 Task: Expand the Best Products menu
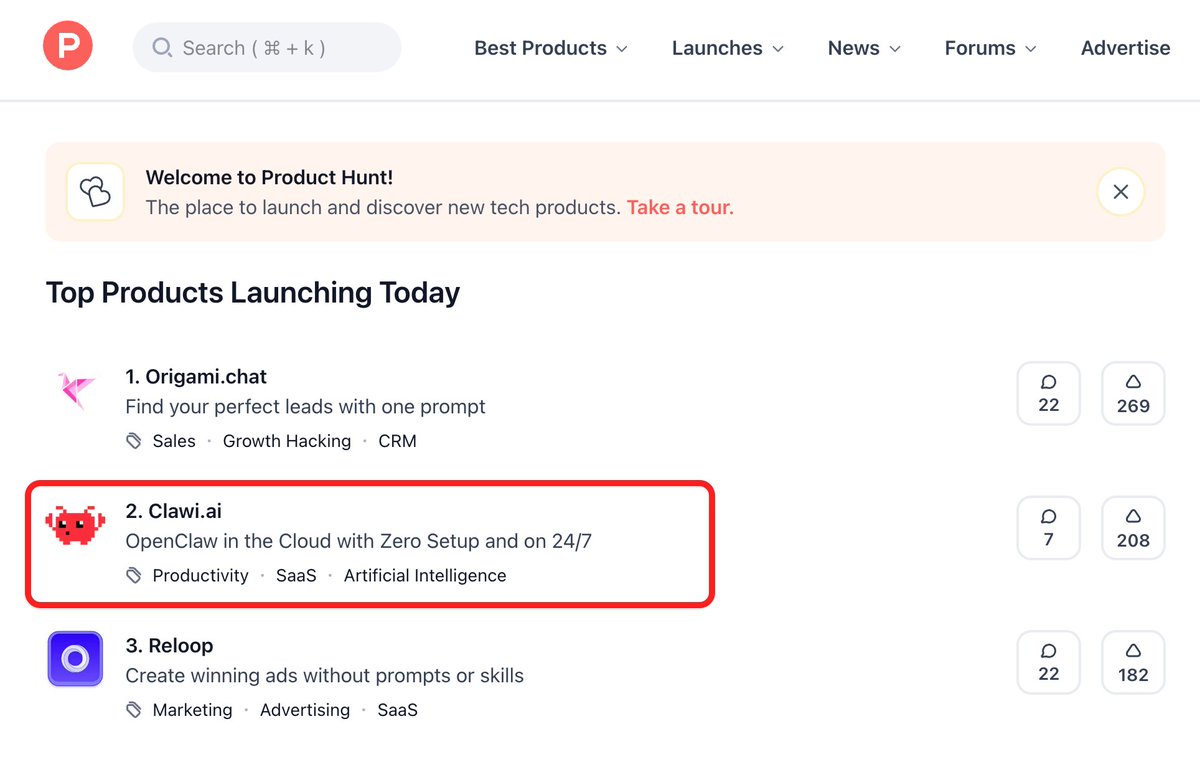[x=551, y=48]
